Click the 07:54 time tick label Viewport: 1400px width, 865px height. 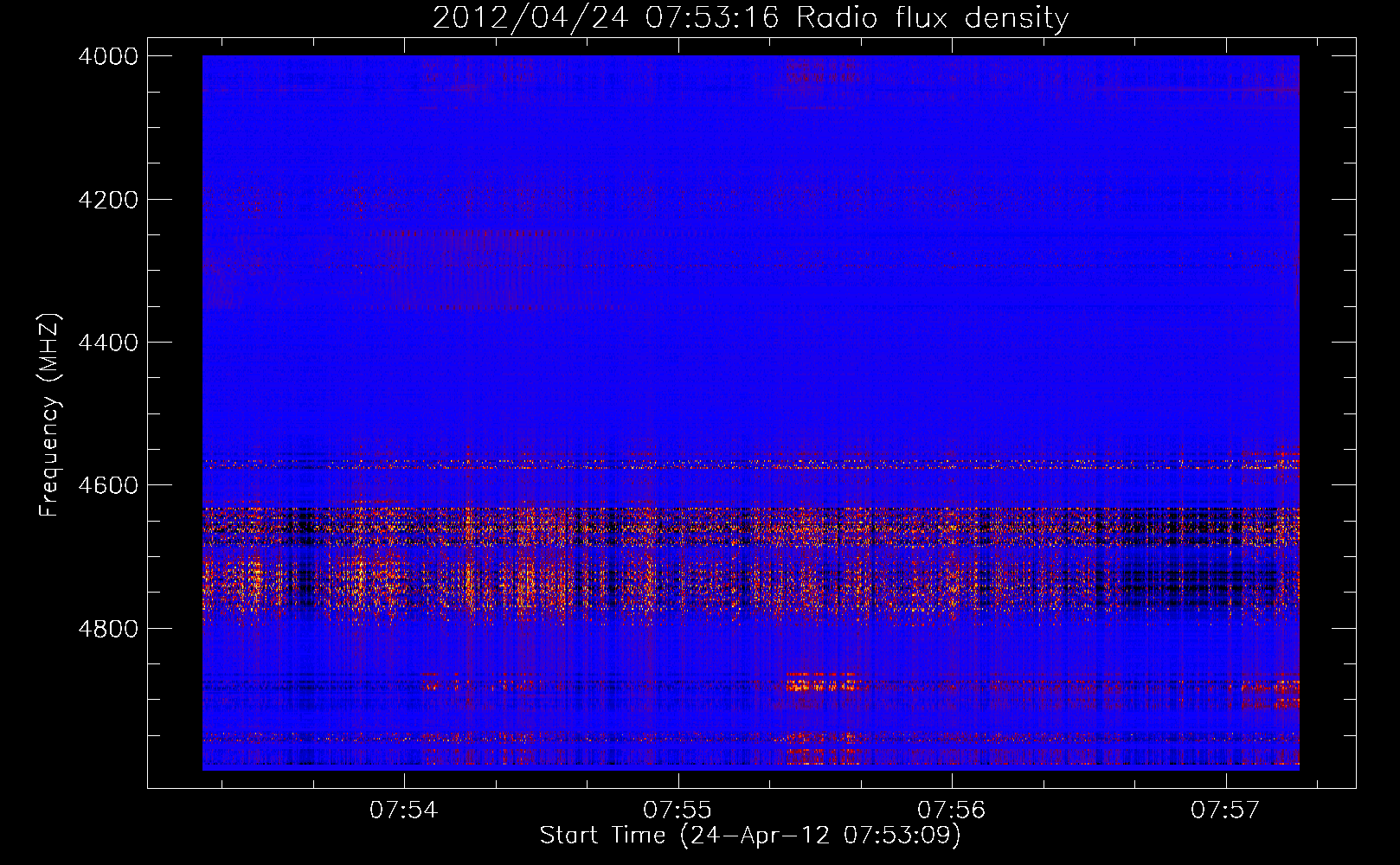coord(404,811)
